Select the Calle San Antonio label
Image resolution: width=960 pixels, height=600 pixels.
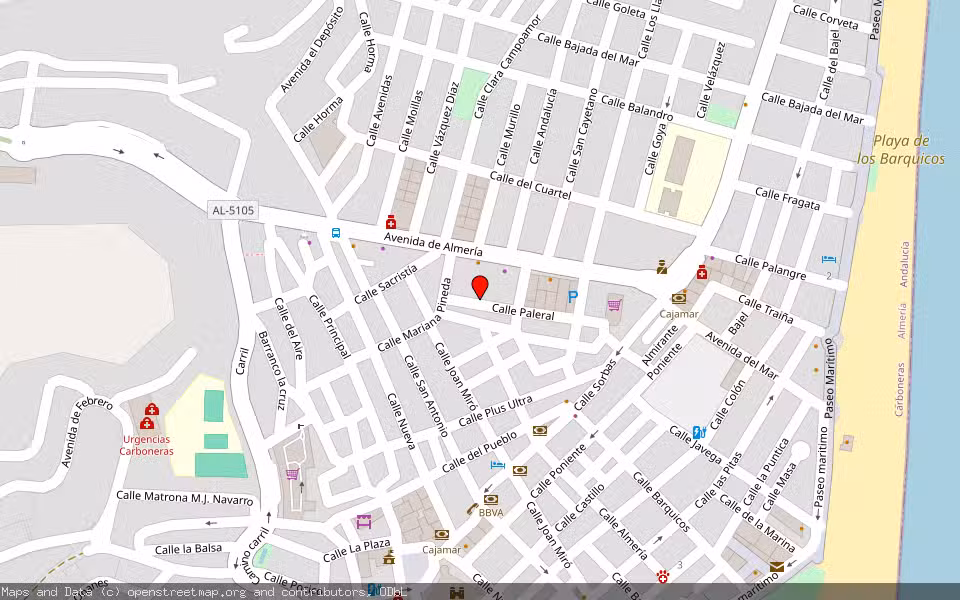click(x=426, y=396)
